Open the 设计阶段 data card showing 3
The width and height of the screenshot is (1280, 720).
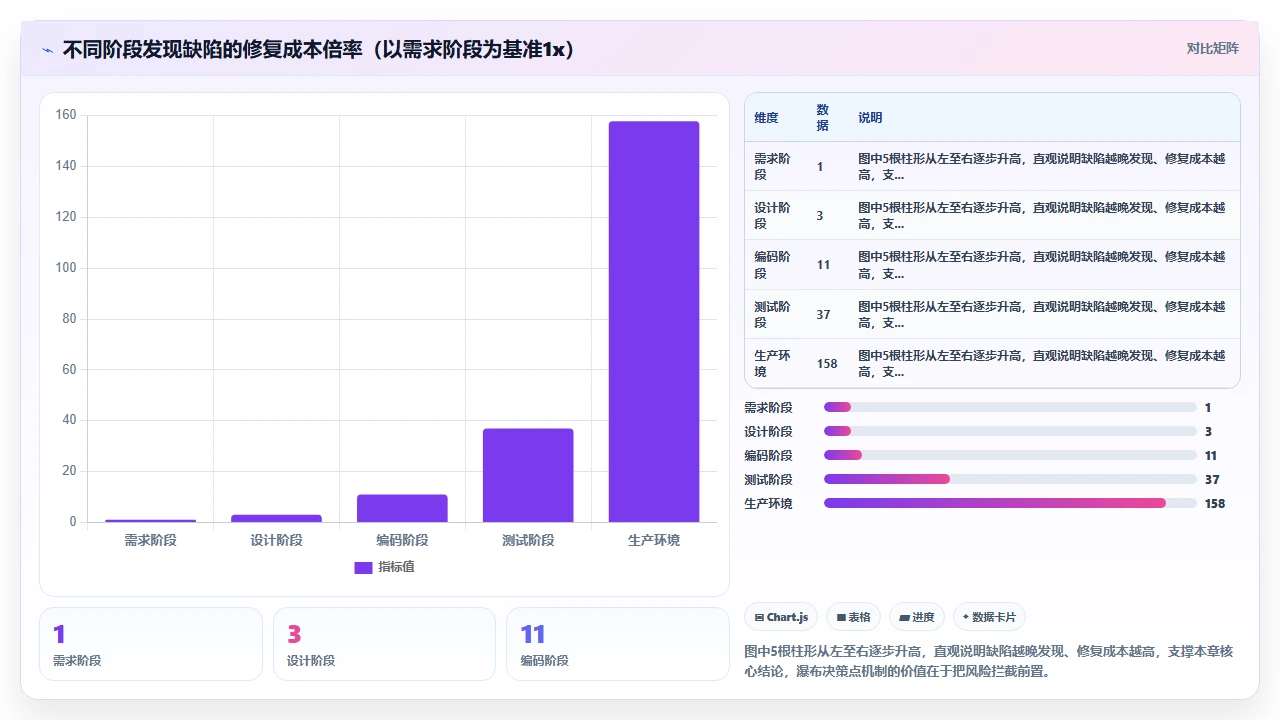coord(384,644)
